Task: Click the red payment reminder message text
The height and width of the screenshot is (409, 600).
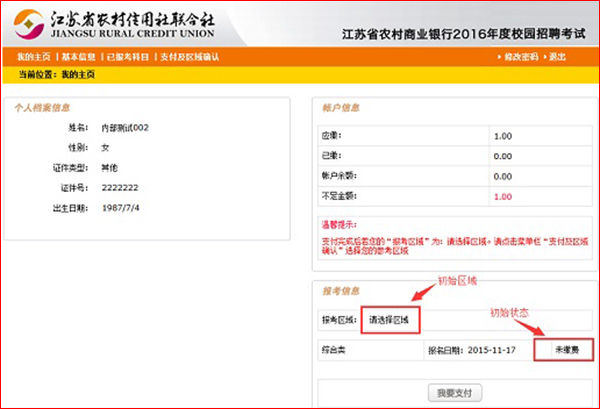Action: pos(455,246)
